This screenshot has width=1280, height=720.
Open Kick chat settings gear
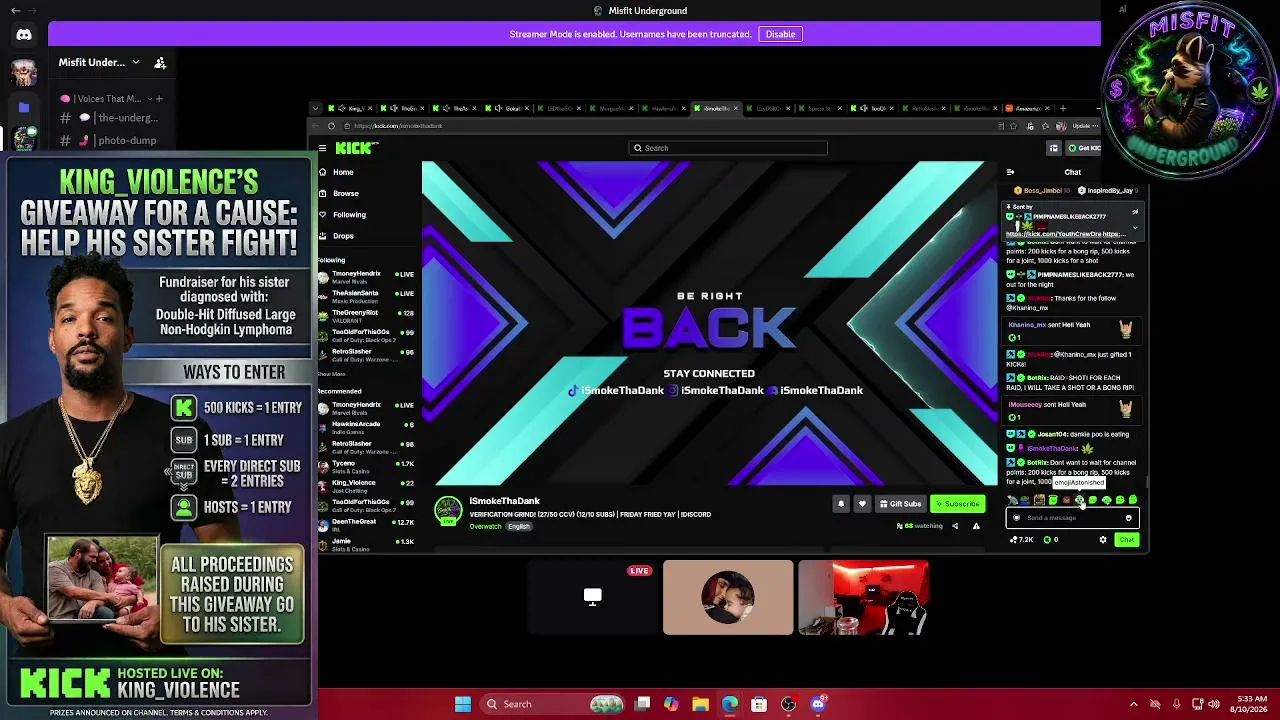(1103, 540)
